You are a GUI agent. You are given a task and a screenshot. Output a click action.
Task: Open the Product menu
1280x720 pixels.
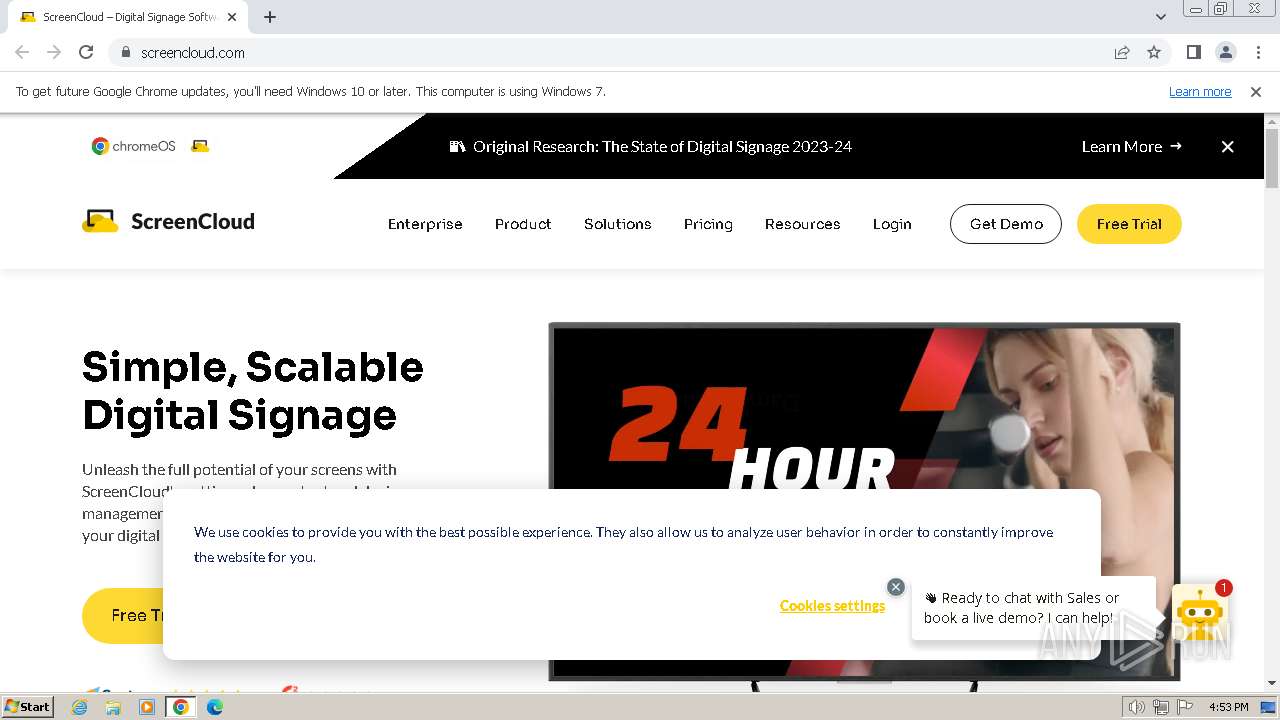523,224
